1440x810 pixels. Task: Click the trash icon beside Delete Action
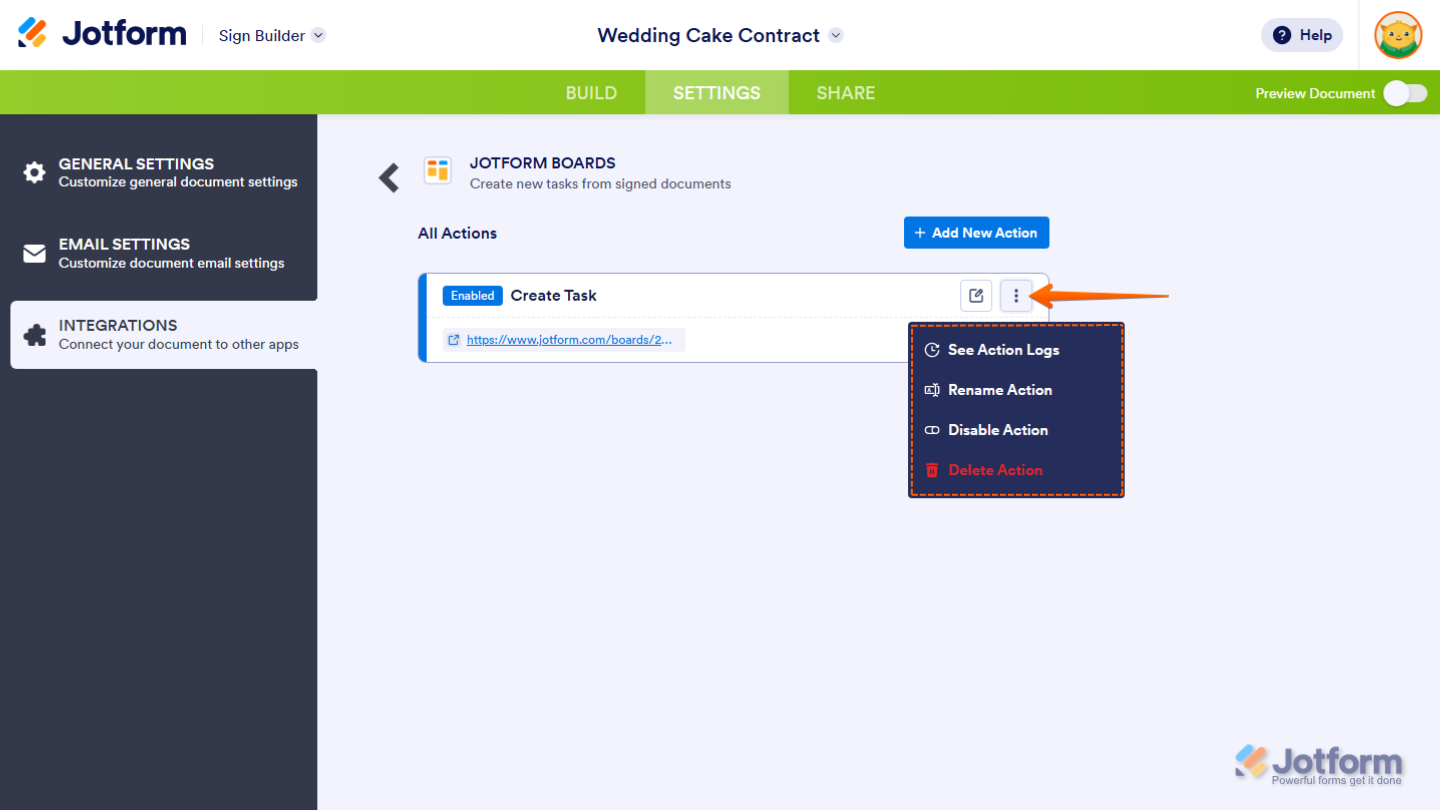click(932, 470)
